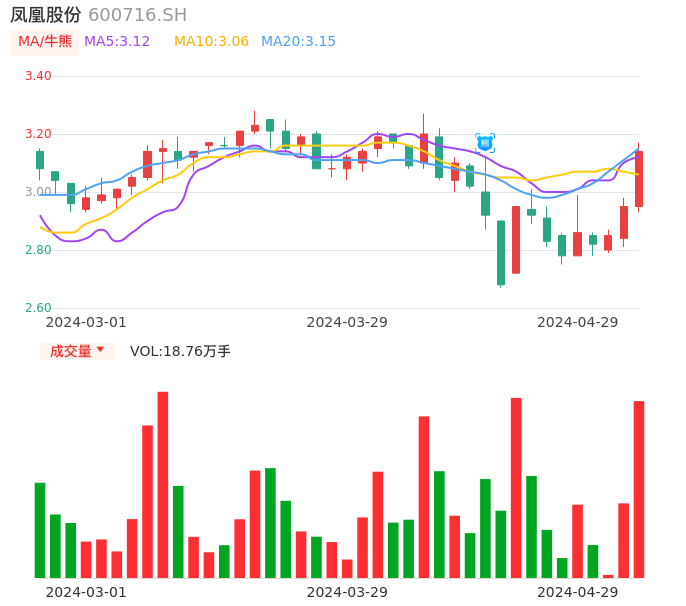Click the 2024-03-01 date label under the price chart

[x=86, y=322]
